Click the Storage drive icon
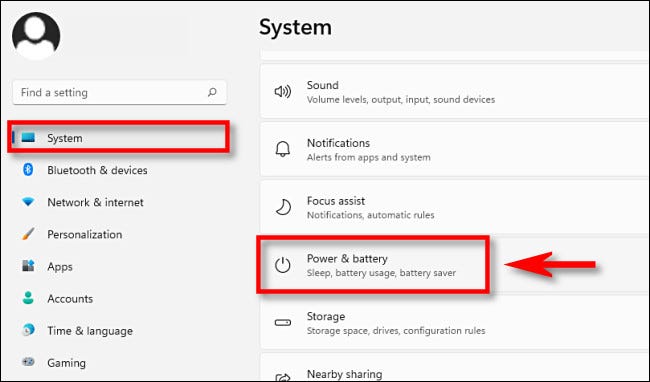This screenshot has height=382, width=650. [x=283, y=322]
